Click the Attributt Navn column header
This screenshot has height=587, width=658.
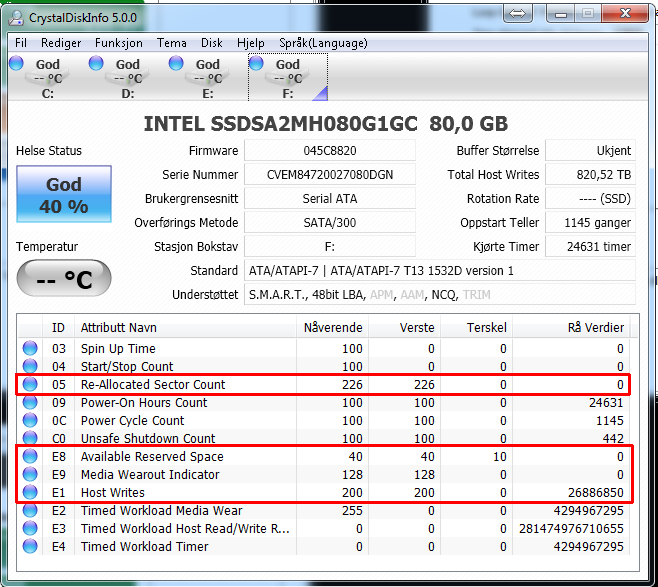185,327
